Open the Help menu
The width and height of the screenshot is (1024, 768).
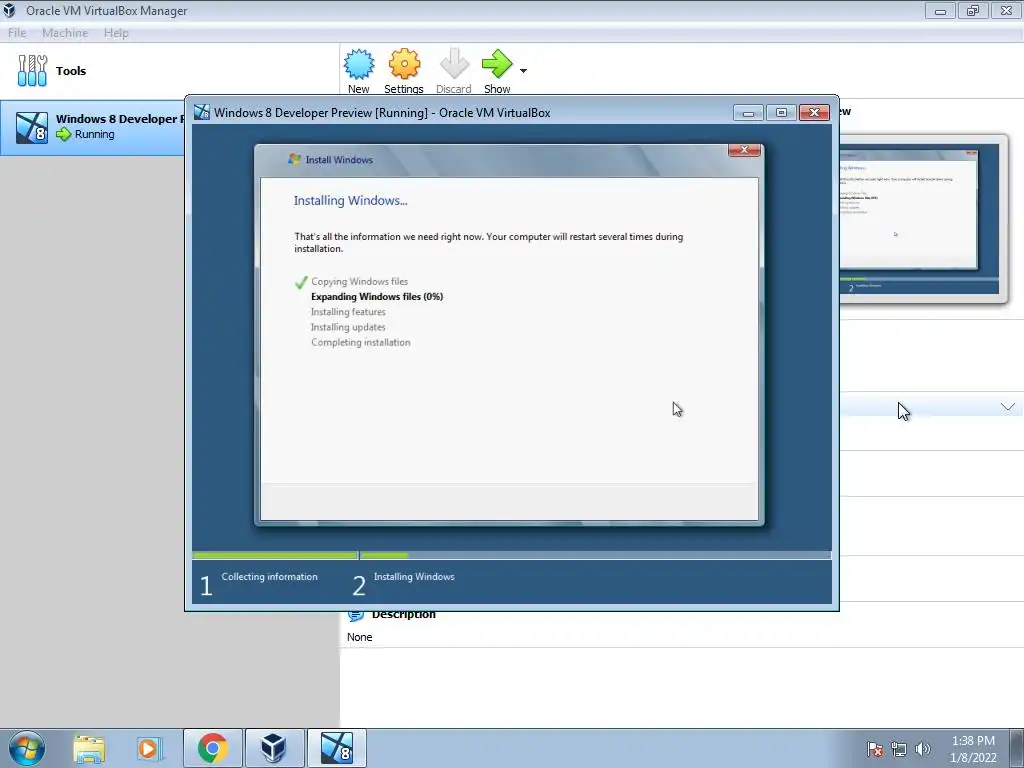point(116,33)
